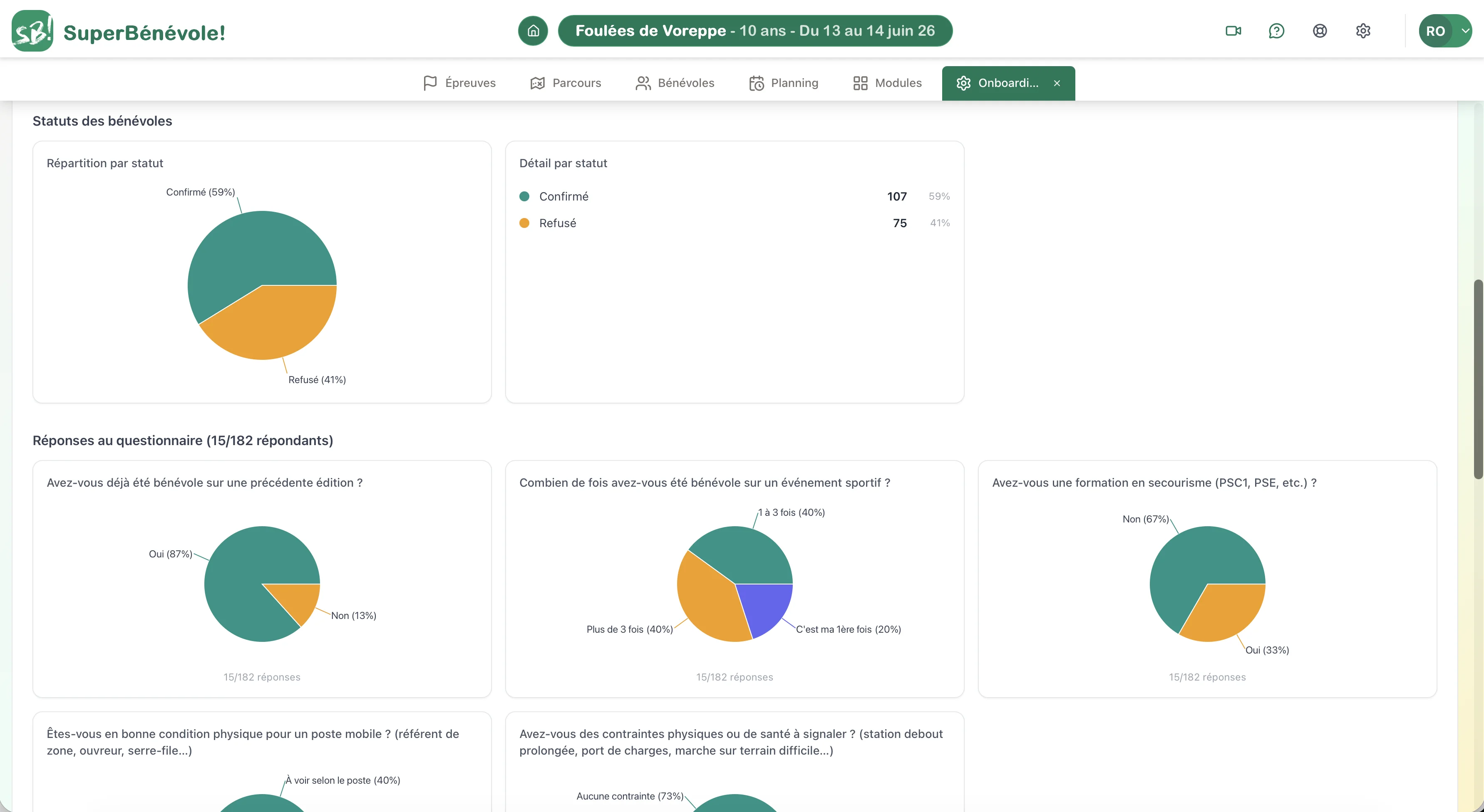Click the Refusé orange legend dot
The height and width of the screenshot is (812, 1484).
524,223
